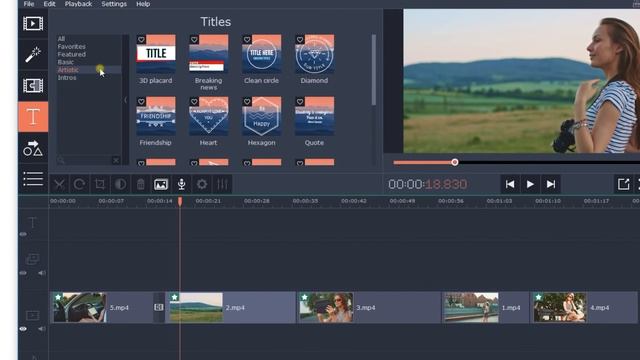Viewport: 640px width, 360px height.
Task: Favorite the 3D placard title
Action: click(141, 40)
